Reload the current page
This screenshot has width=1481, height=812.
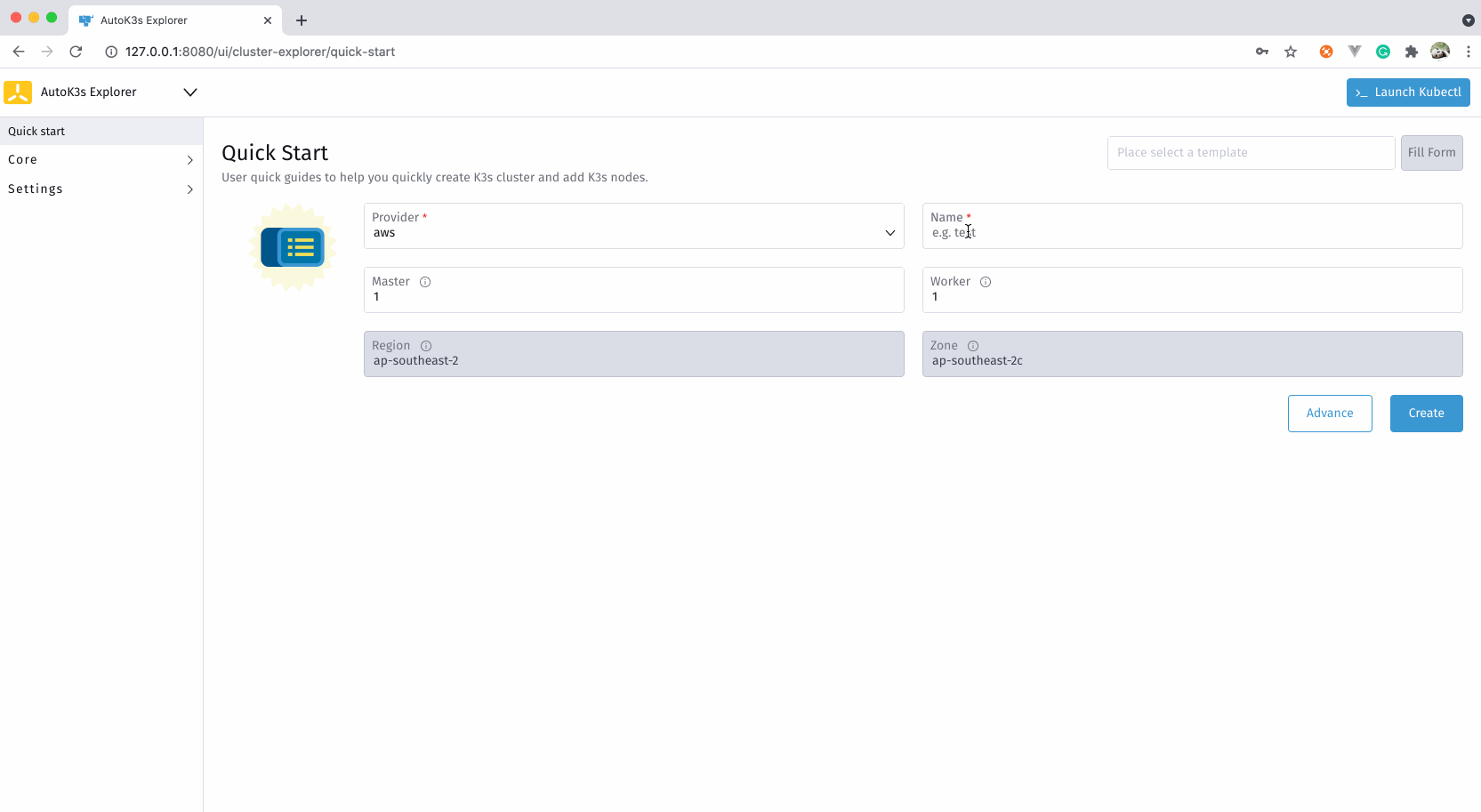click(x=76, y=52)
